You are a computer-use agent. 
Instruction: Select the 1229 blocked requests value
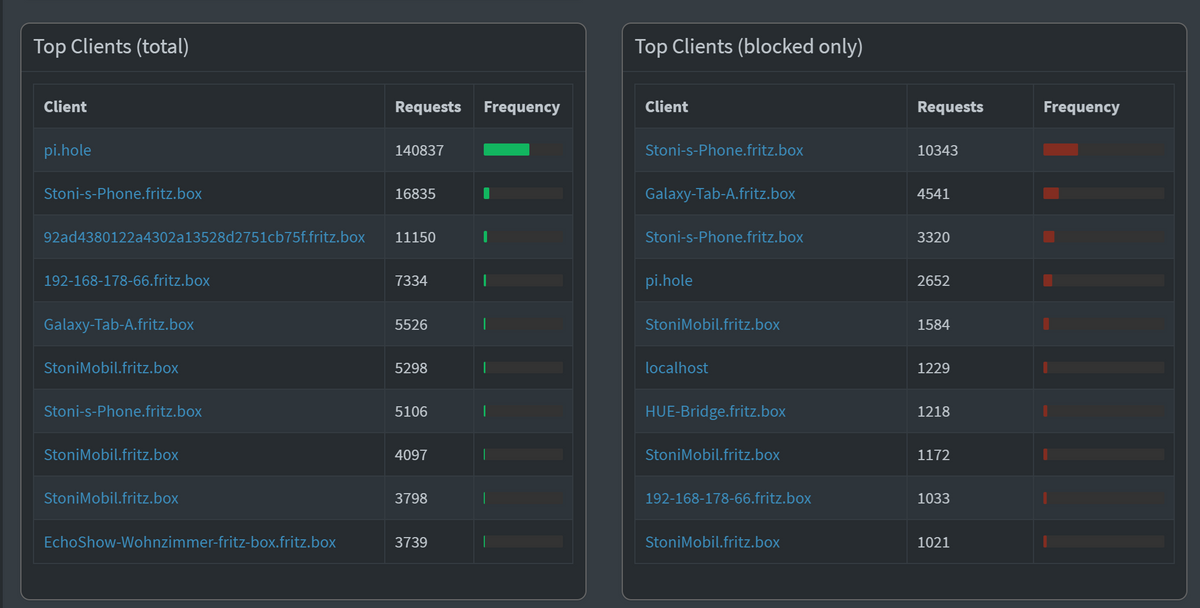click(x=933, y=368)
